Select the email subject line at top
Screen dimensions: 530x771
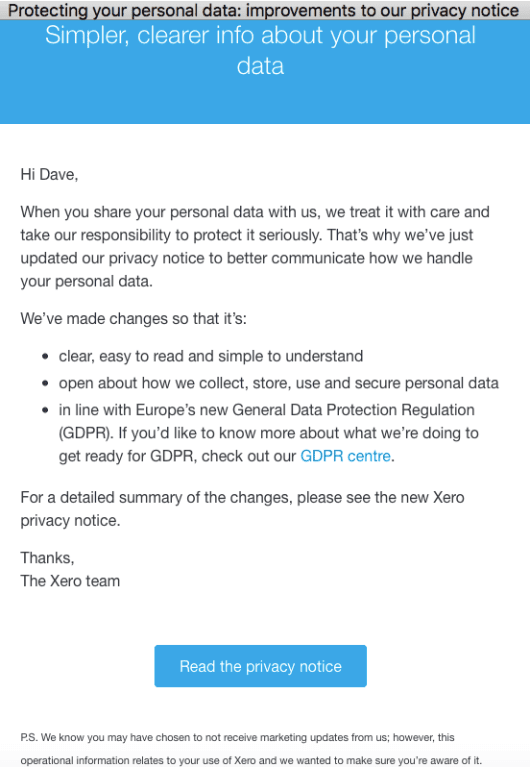tap(264, 10)
